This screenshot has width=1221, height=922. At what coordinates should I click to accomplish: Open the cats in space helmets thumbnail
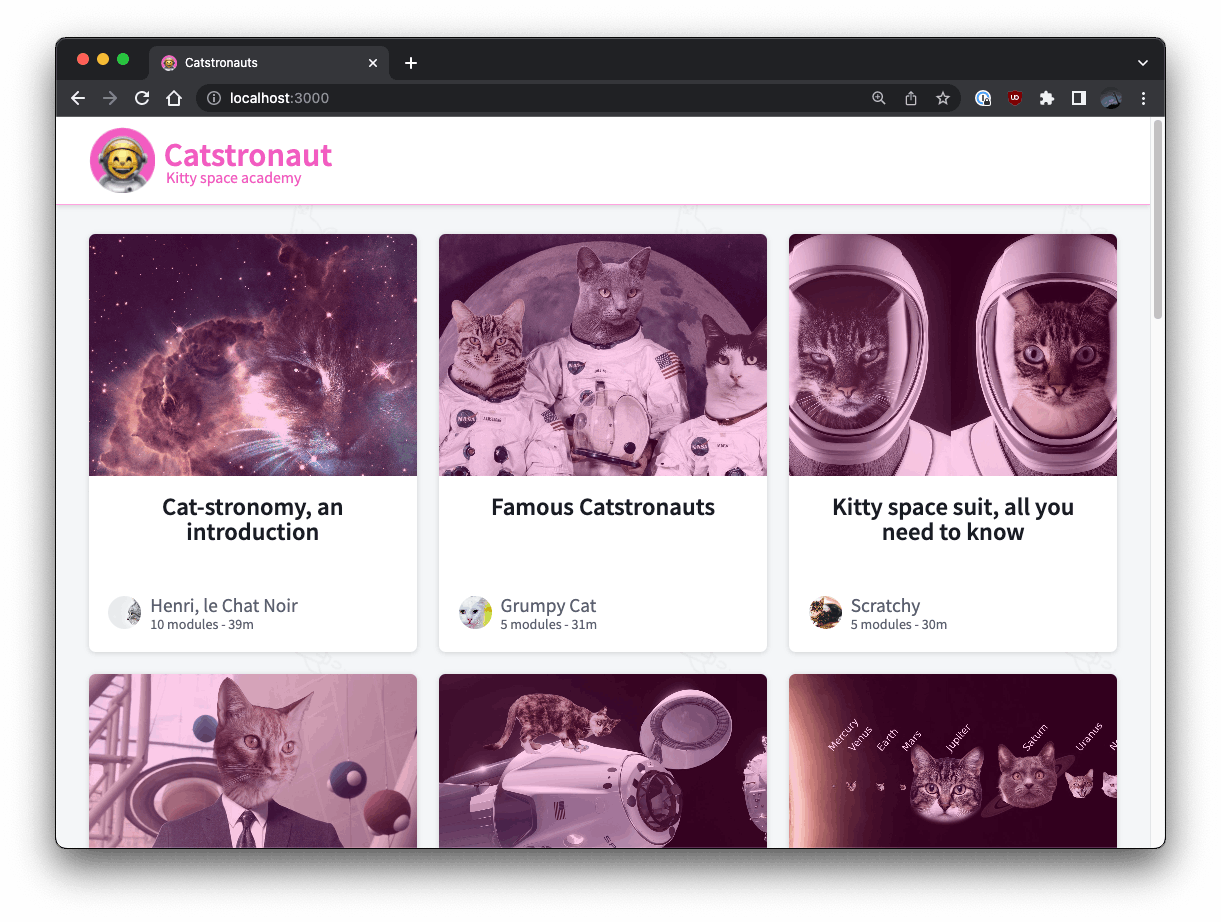pos(953,355)
